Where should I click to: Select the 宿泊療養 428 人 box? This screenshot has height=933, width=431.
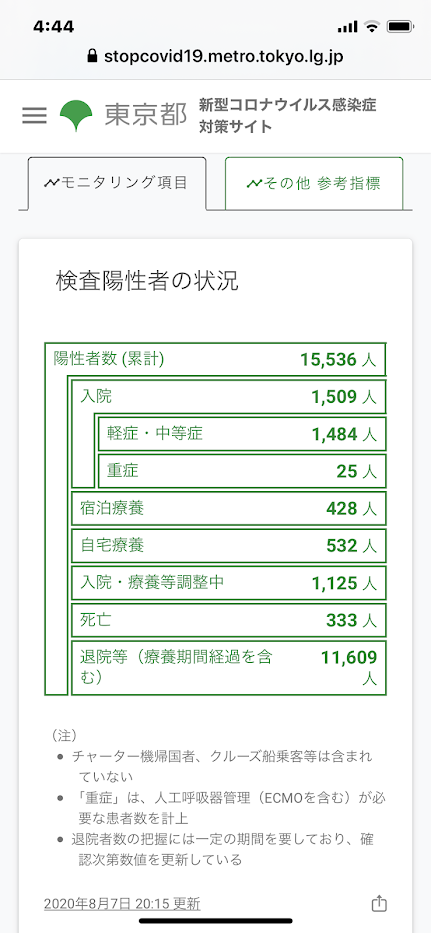tap(229, 509)
